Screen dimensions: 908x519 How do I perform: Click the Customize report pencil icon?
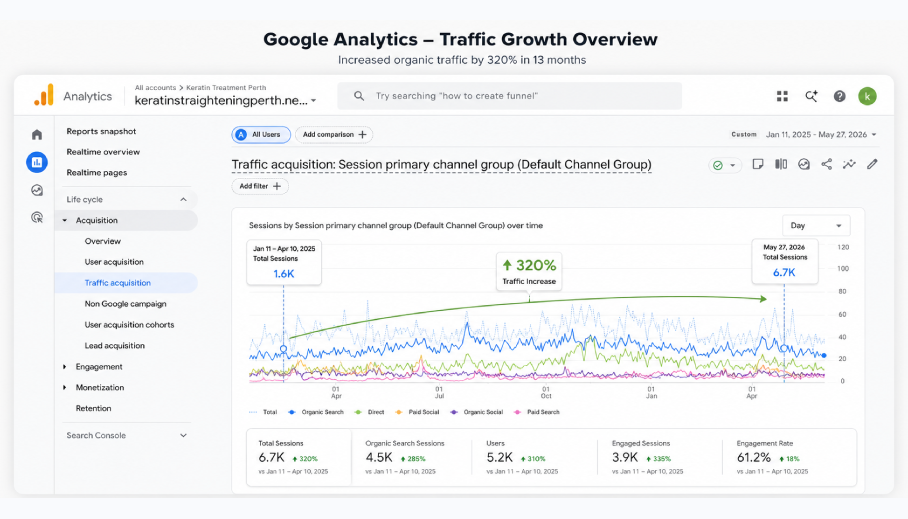click(872, 164)
